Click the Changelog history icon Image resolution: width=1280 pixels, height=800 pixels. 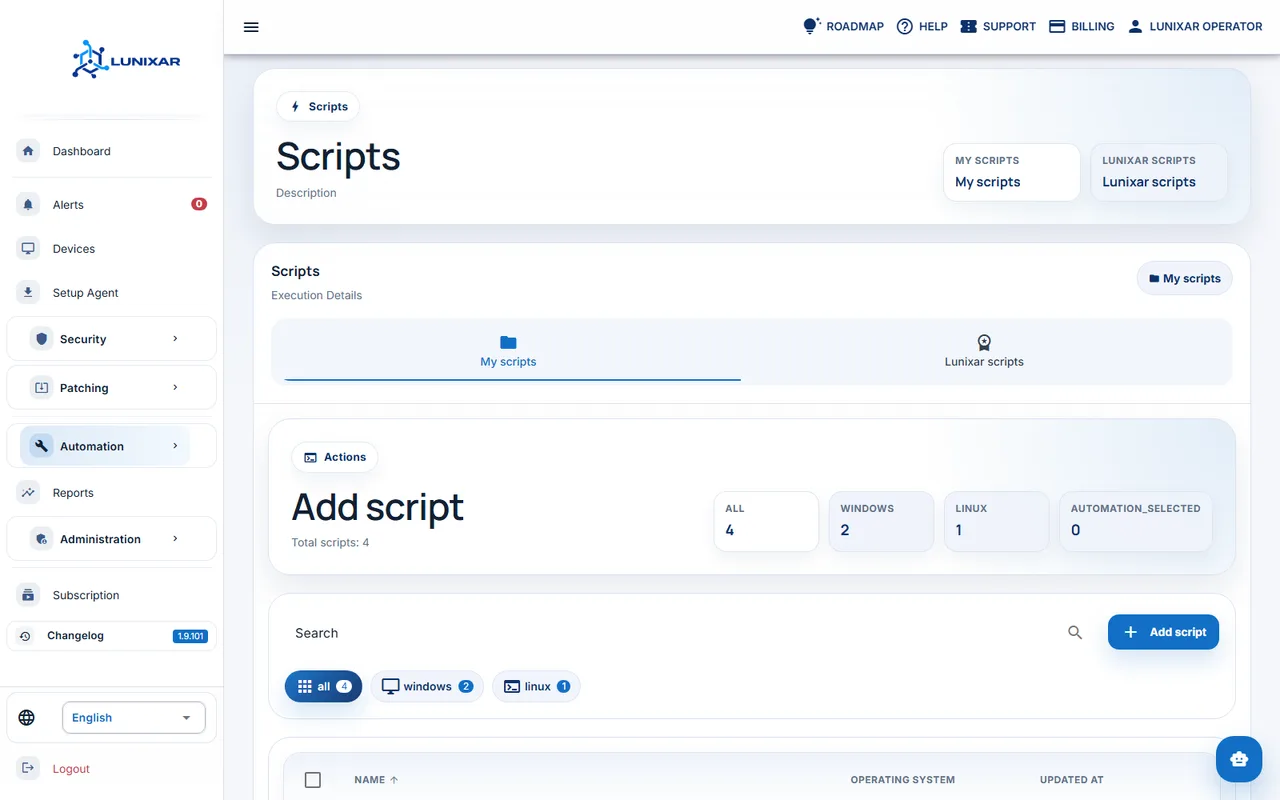25,636
